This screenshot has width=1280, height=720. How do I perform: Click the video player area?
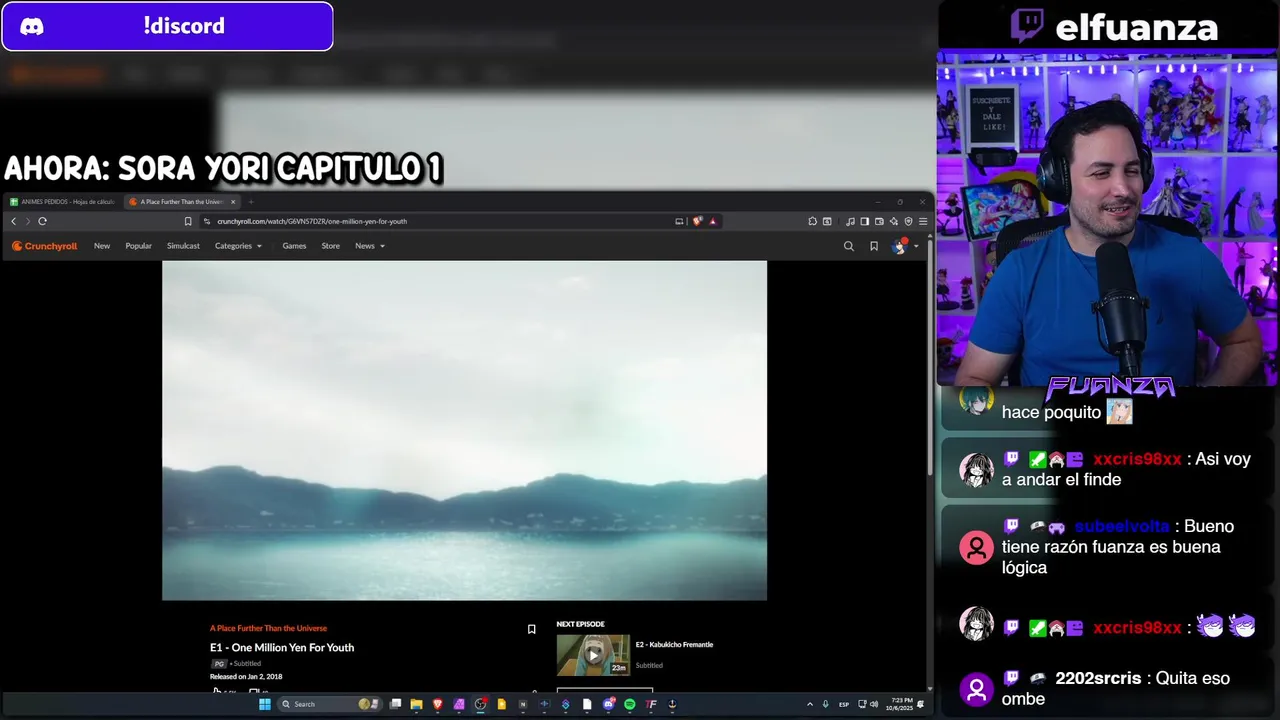tap(464, 430)
